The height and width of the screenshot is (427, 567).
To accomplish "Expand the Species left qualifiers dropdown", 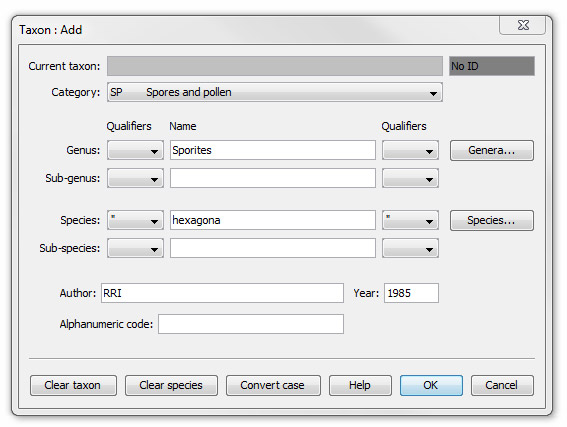I will (135, 220).
